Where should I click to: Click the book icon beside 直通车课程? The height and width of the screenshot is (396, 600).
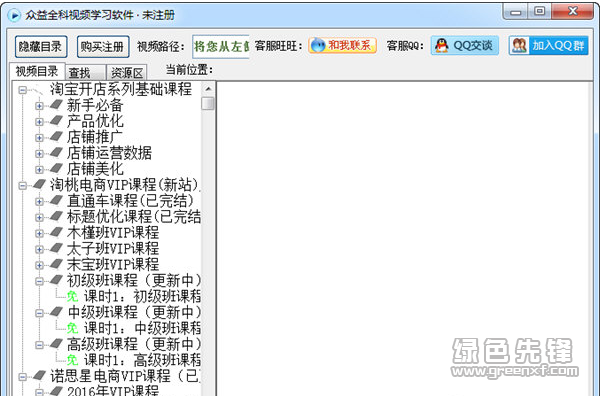click(x=56, y=200)
